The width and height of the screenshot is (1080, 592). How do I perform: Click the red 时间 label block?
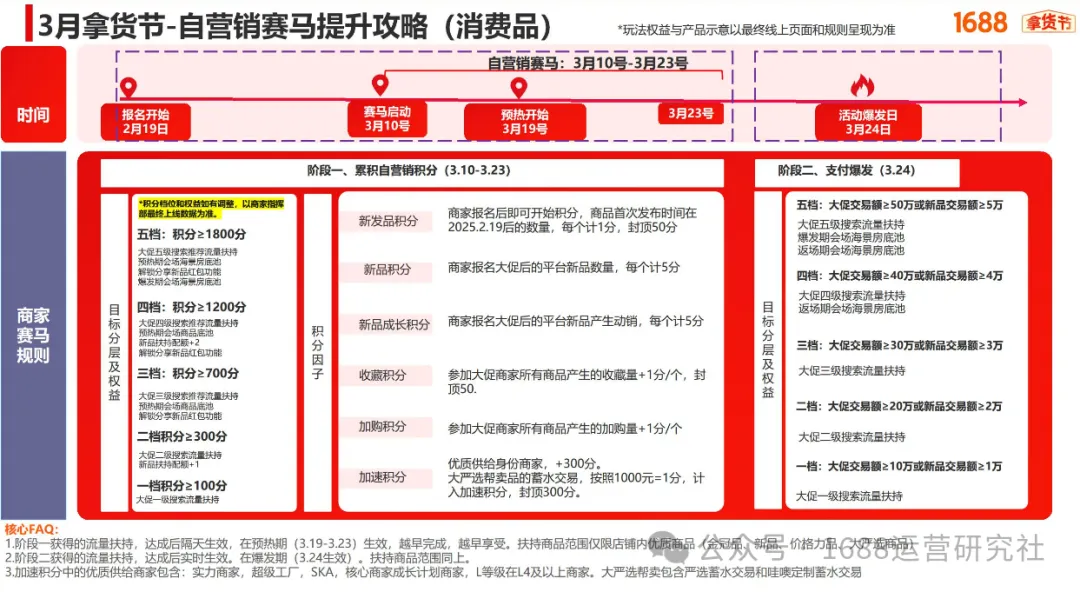pos(33,94)
